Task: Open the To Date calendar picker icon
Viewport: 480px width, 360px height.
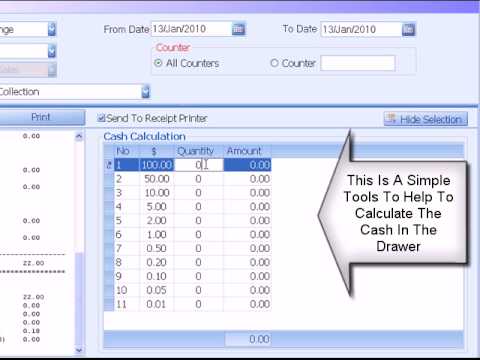Action: pyautogui.click(x=409, y=30)
